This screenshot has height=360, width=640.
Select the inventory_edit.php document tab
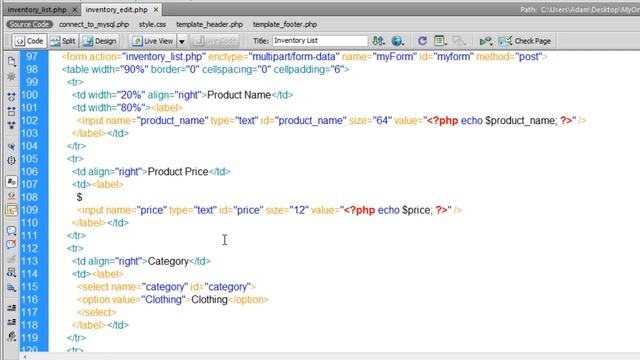tap(116, 10)
